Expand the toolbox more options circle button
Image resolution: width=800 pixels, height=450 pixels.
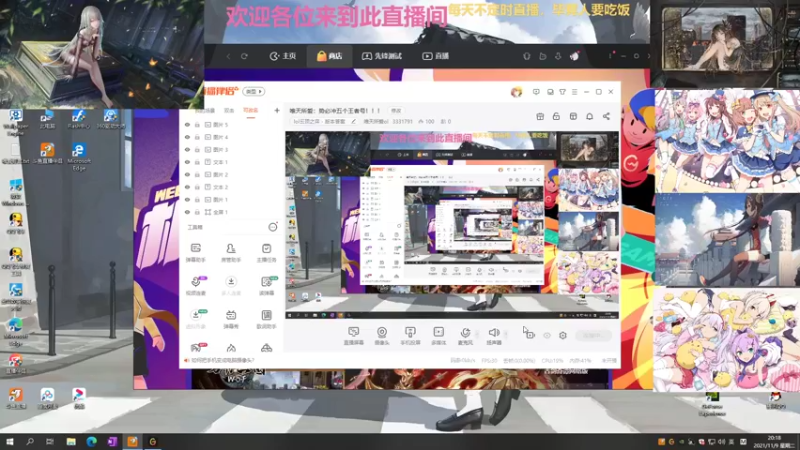point(273,227)
